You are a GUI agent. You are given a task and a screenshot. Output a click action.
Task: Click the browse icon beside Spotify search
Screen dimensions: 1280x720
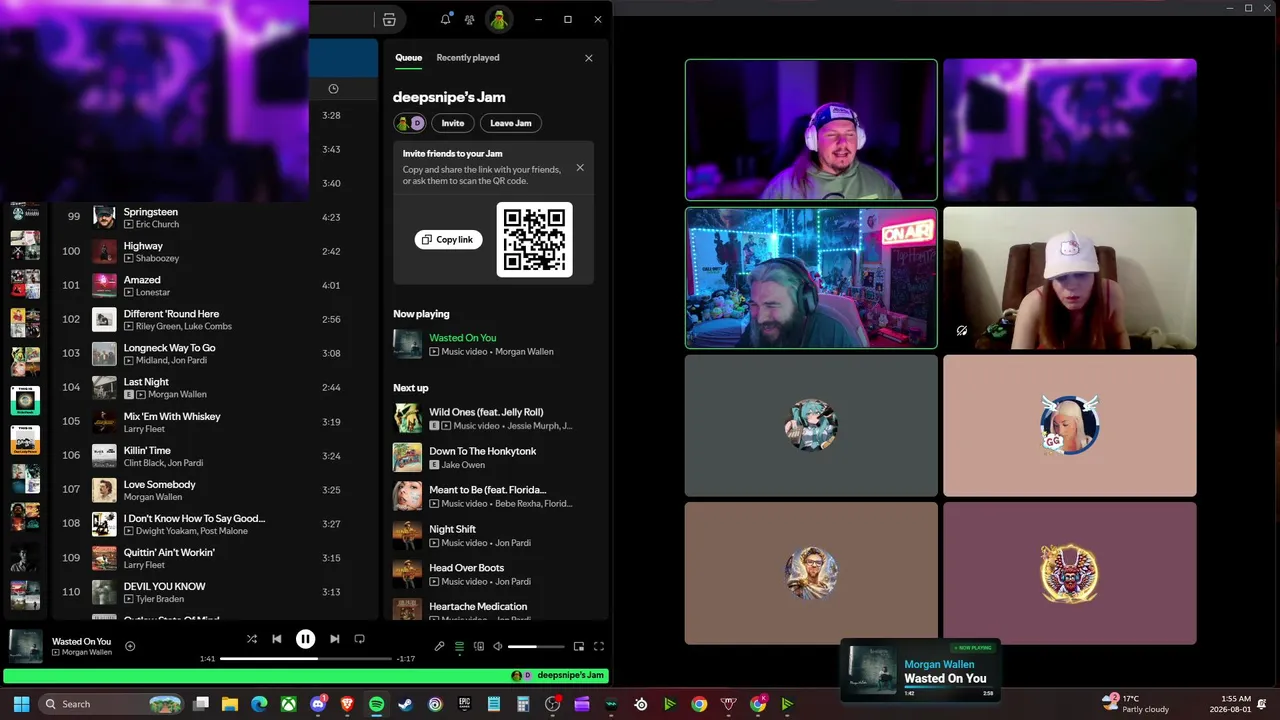coord(389,19)
